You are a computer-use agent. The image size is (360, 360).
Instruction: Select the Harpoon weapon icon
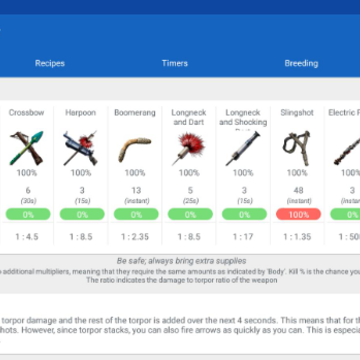click(80, 148)
